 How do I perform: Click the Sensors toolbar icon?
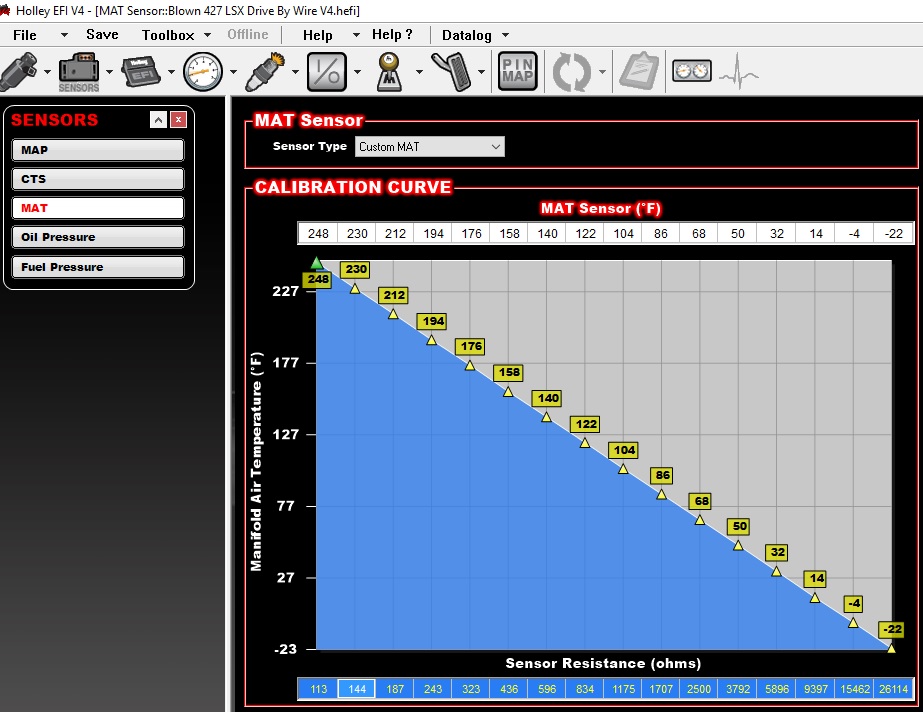(79, 72)
